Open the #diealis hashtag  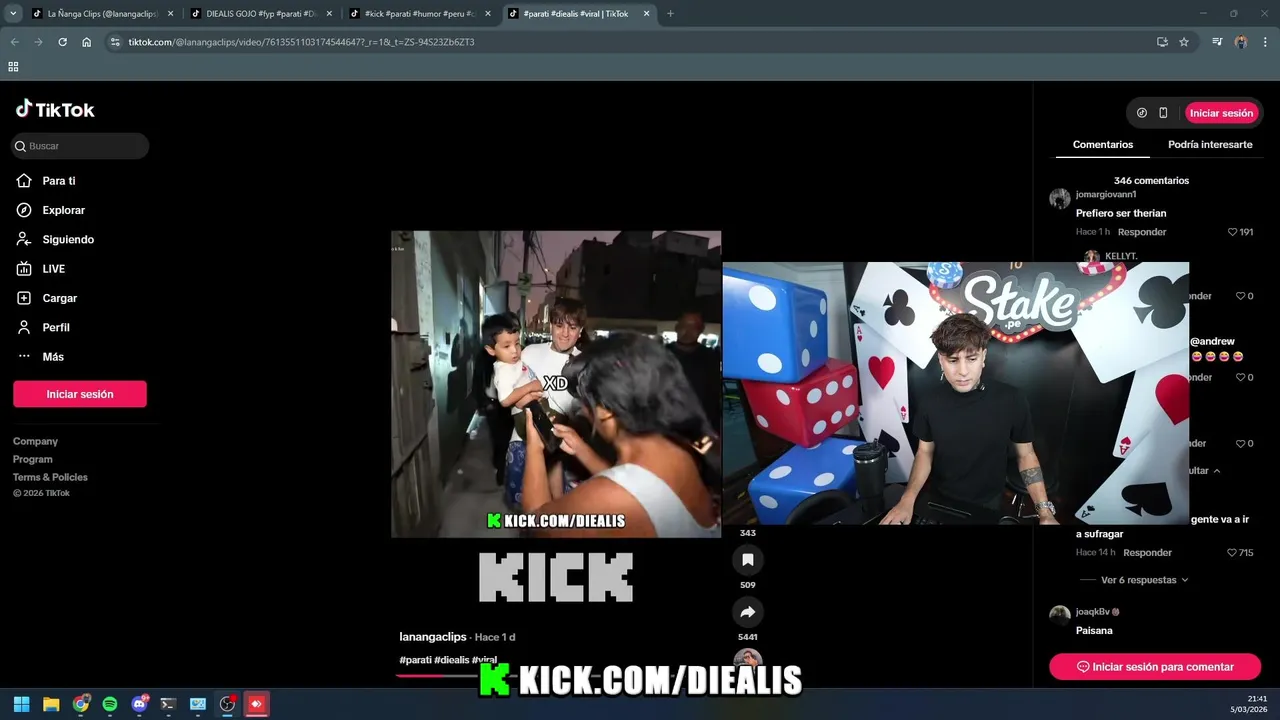452,660
